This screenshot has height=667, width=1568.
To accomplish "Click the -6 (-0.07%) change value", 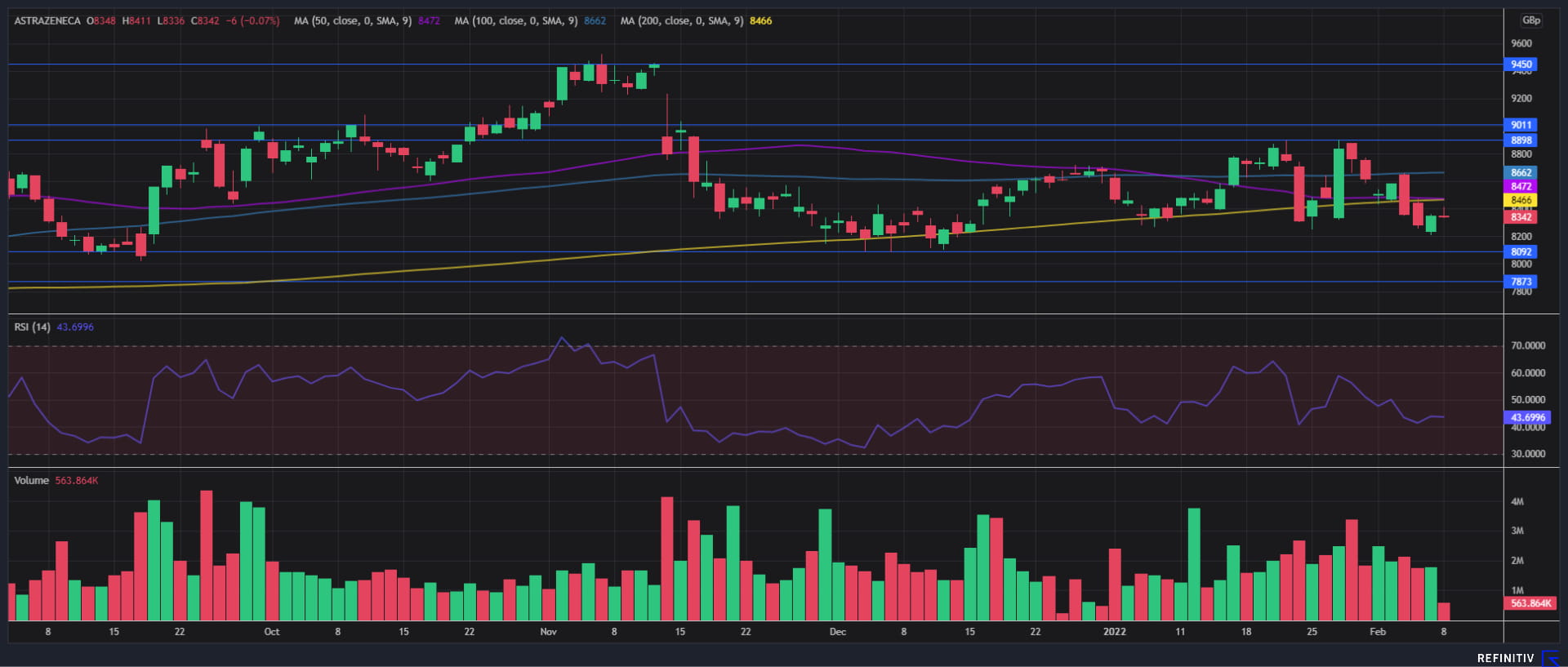I will pyautogui.click(x=253, y=21).
